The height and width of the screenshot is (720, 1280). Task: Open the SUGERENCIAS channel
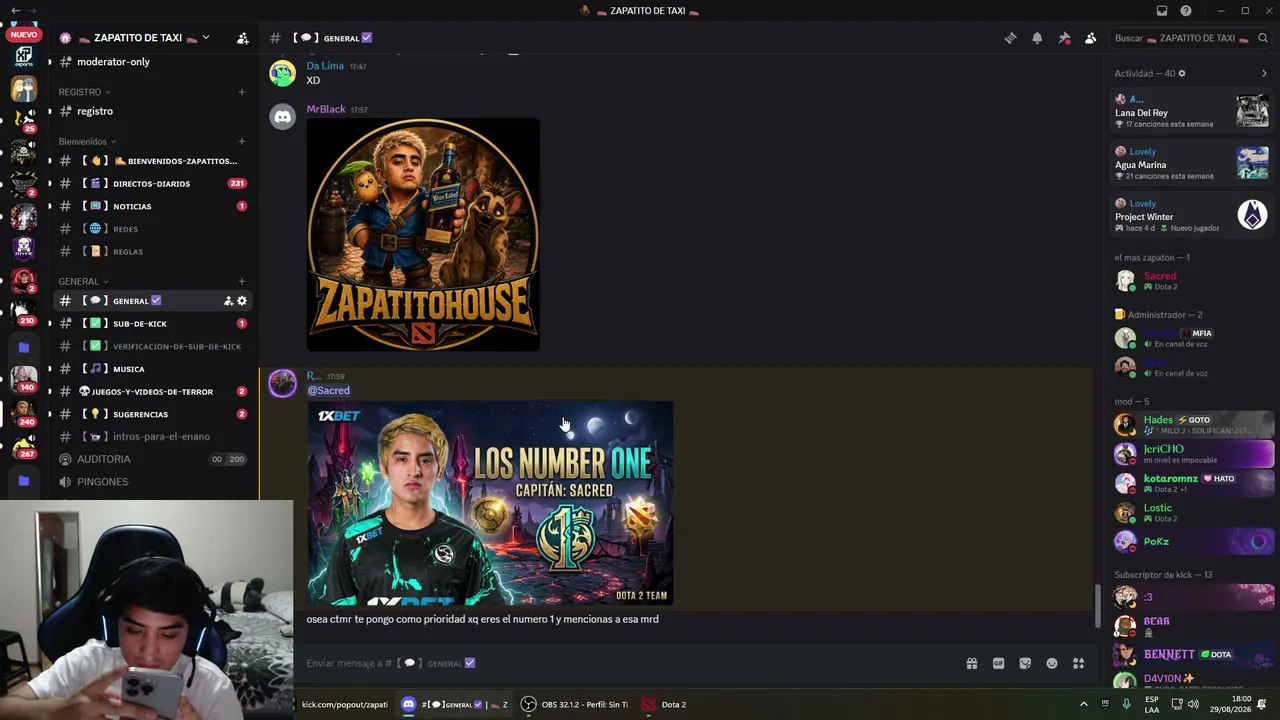point(152,414)
